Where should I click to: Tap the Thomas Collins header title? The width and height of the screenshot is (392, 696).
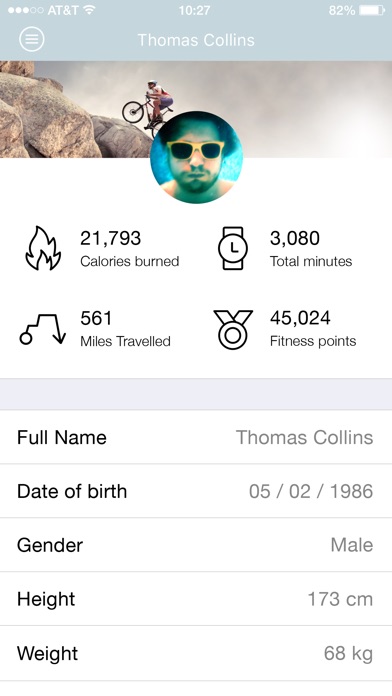pyautogui.click(x=196, y=40)
